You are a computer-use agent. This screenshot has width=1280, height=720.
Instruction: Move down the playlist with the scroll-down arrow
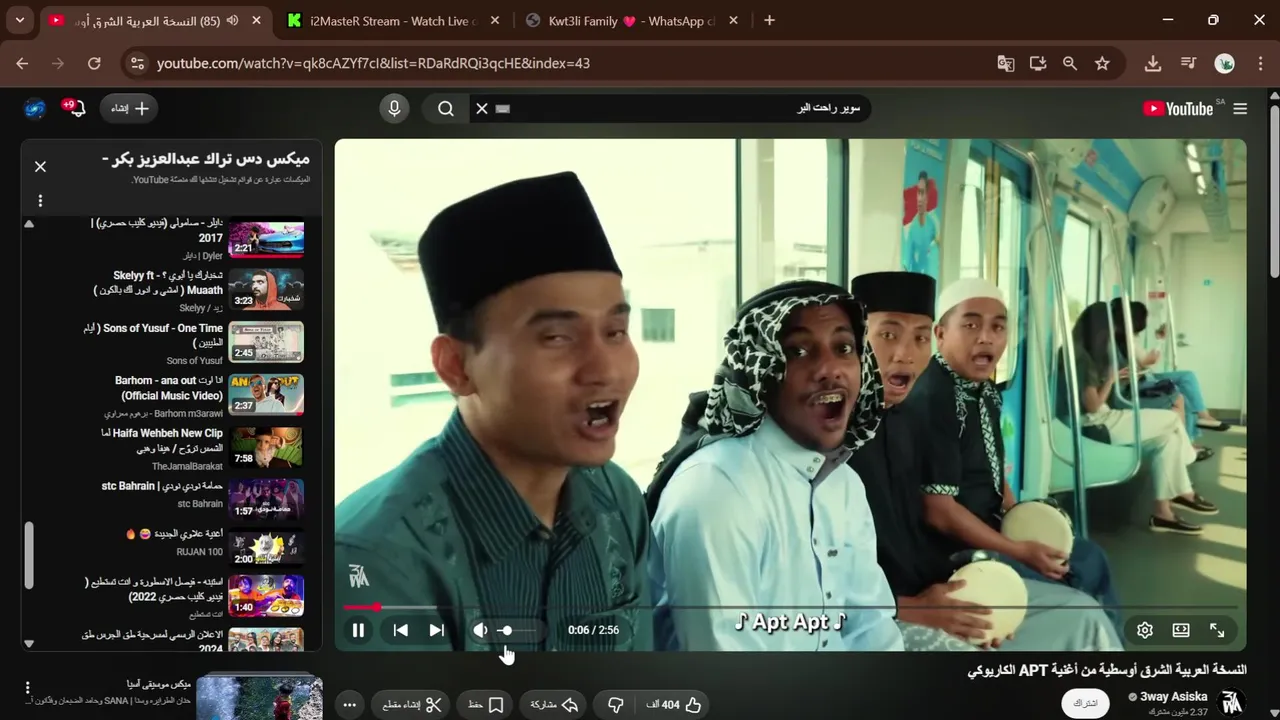28,643
